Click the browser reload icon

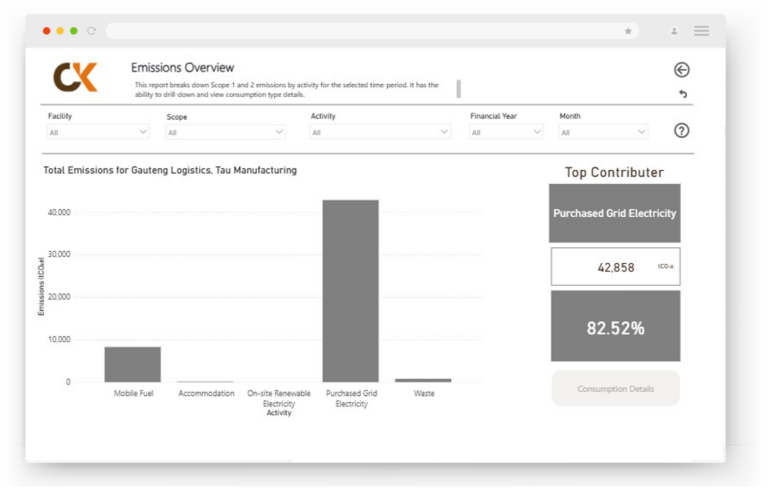92,31
